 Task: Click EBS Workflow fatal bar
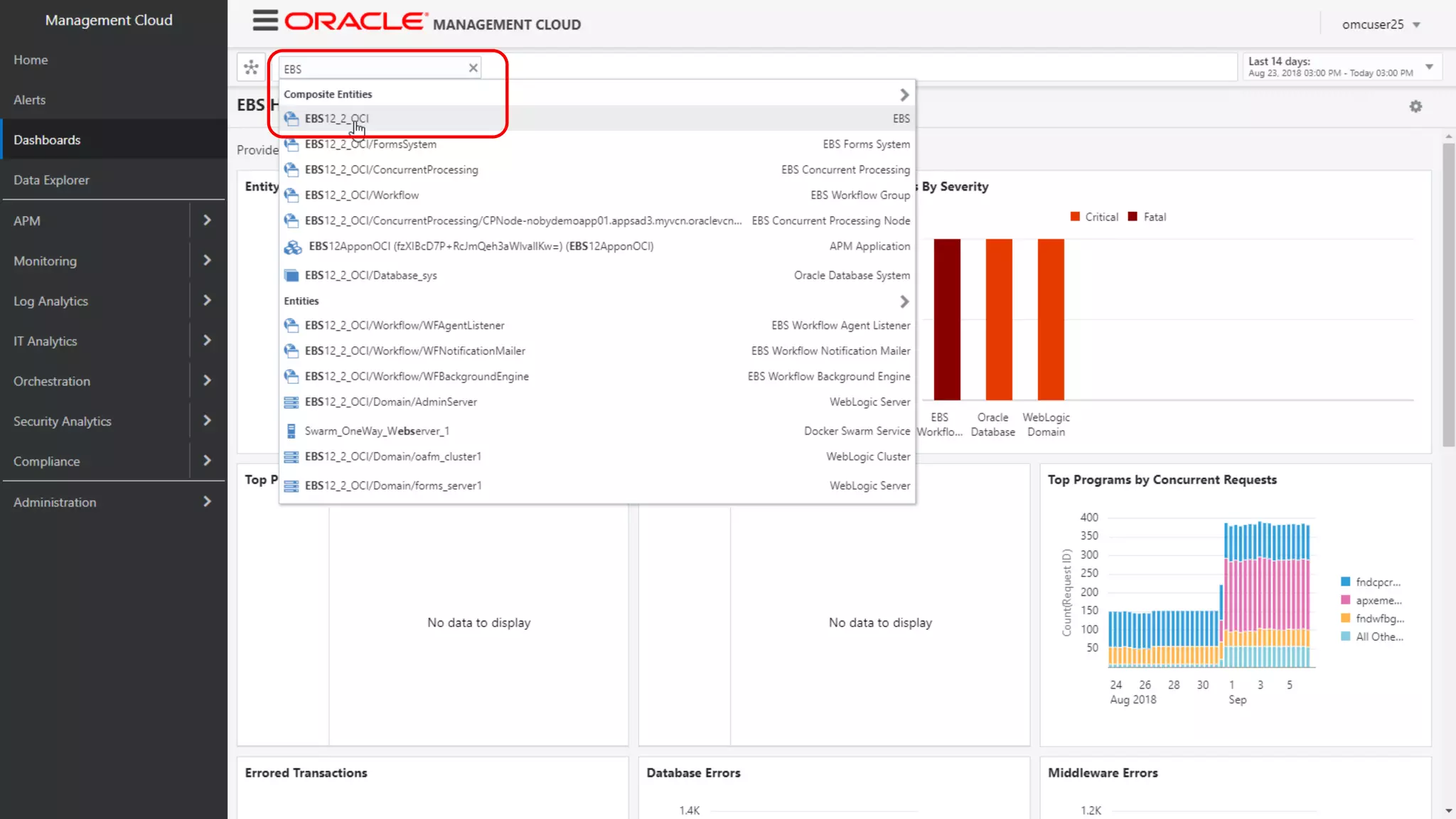pyautogui.click(x=947, y=319)
